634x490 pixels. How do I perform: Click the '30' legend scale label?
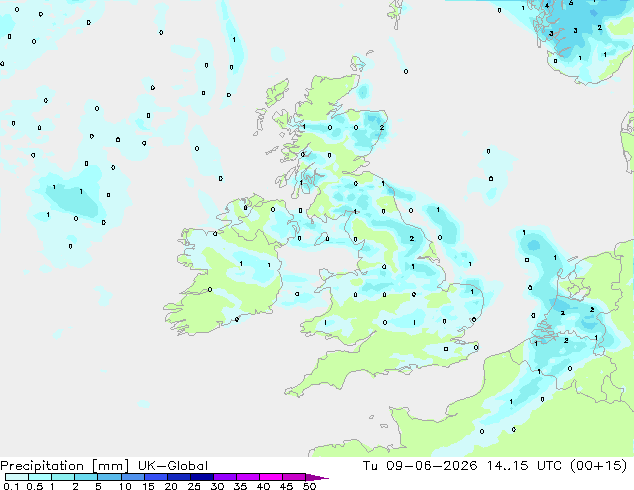tap(217, 486)
